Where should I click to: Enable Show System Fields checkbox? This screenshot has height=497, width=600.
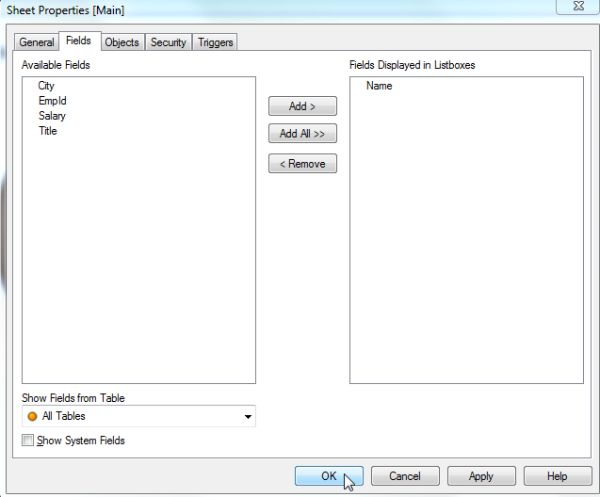28,440
